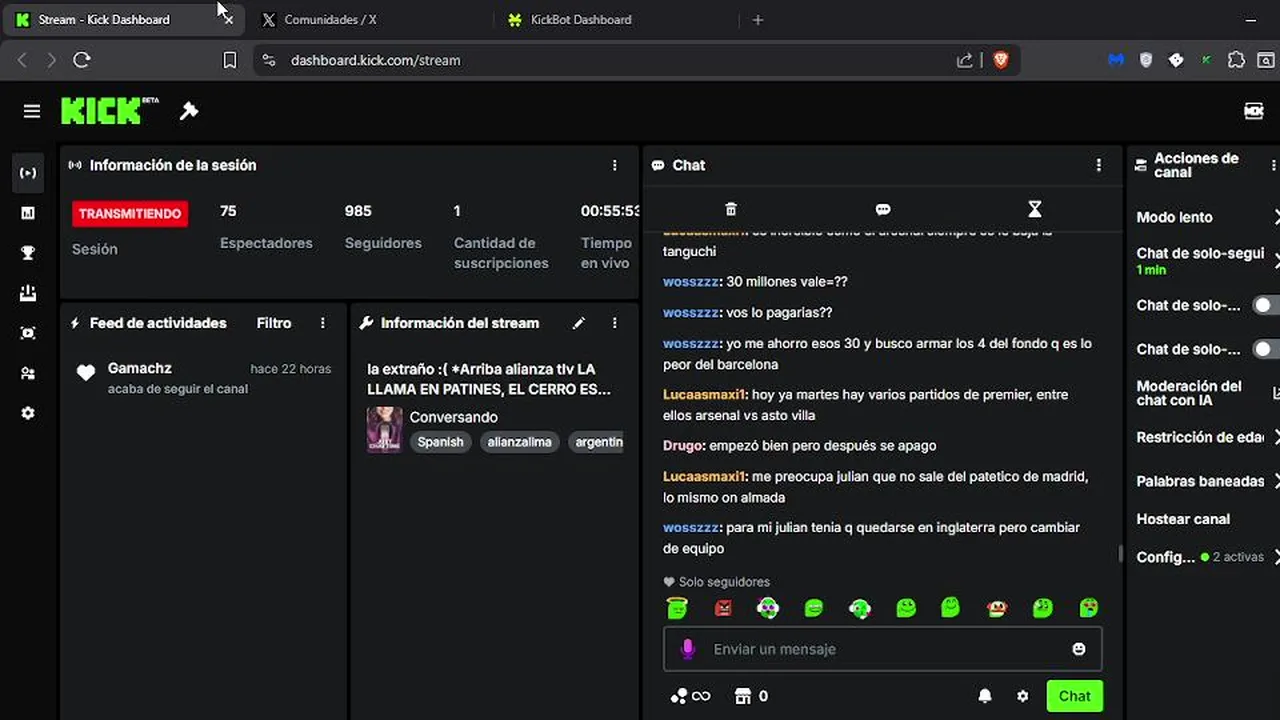
Task: Open the analytics bar-chart sidebar icon
Action: pyautogui.click(x=28, y=213)
